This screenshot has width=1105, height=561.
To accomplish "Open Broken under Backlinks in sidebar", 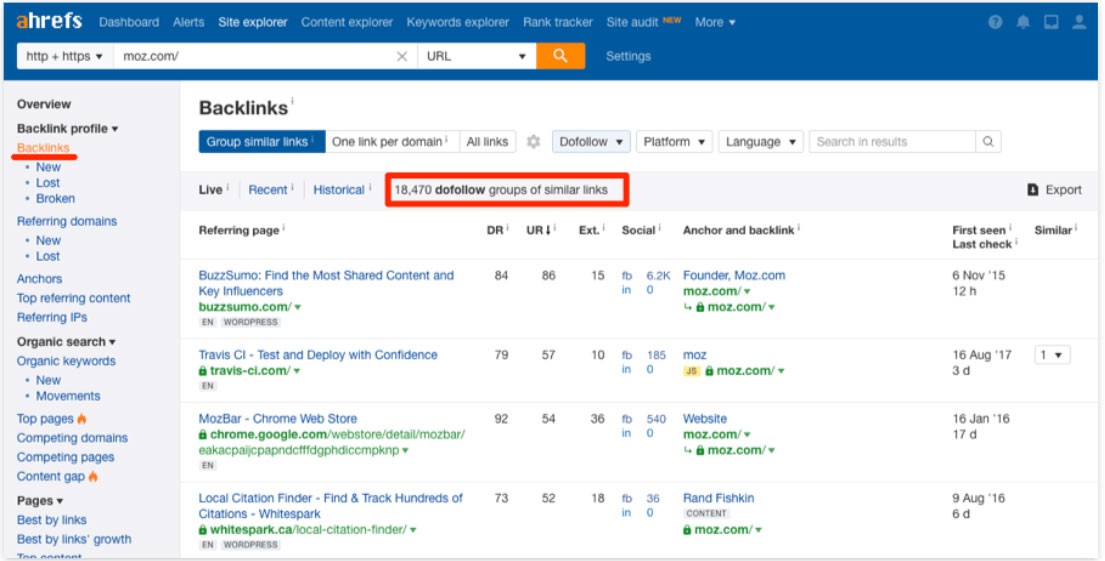I will click(x=55, y=199).
